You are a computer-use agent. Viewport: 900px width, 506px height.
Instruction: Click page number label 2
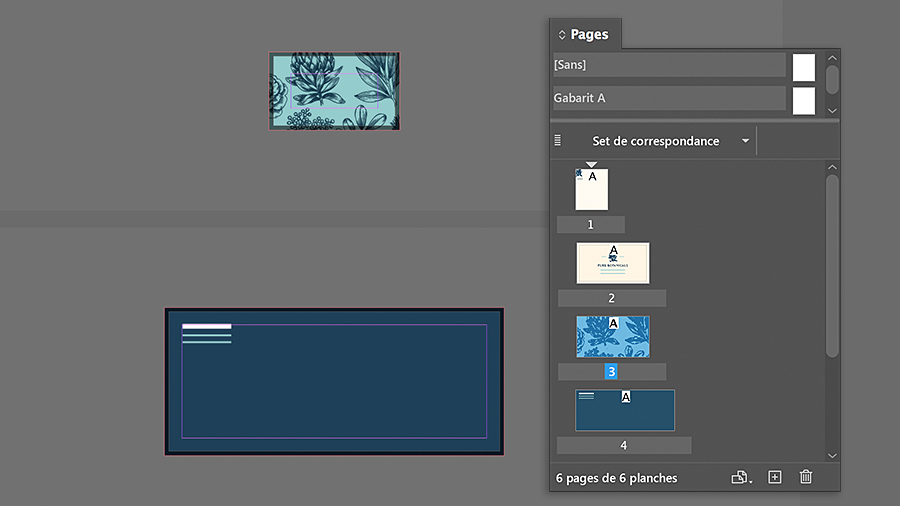[x=612, y=298]
